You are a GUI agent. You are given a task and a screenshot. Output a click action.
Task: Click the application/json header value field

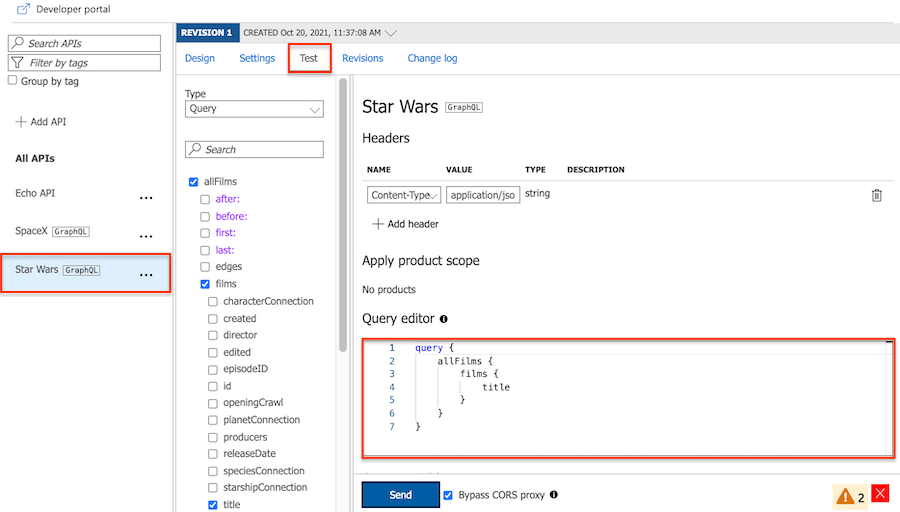click(483, 195)
